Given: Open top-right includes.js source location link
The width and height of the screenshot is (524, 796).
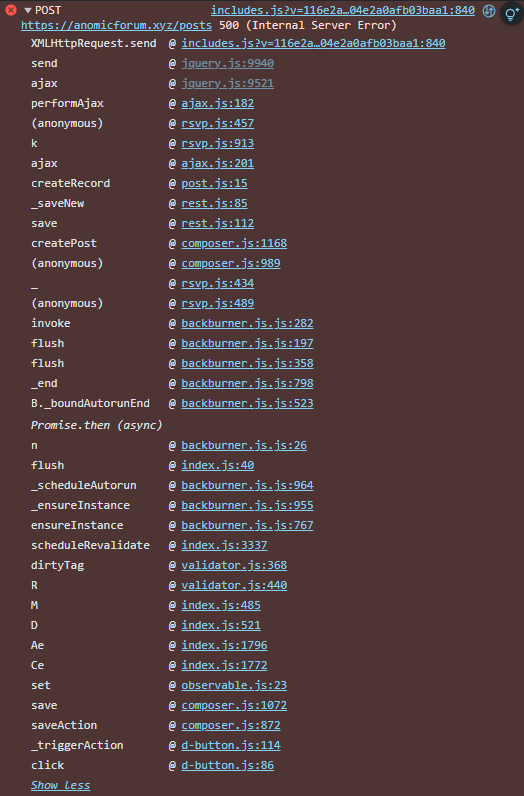Looking at the screenshot, I should (343, 10).
